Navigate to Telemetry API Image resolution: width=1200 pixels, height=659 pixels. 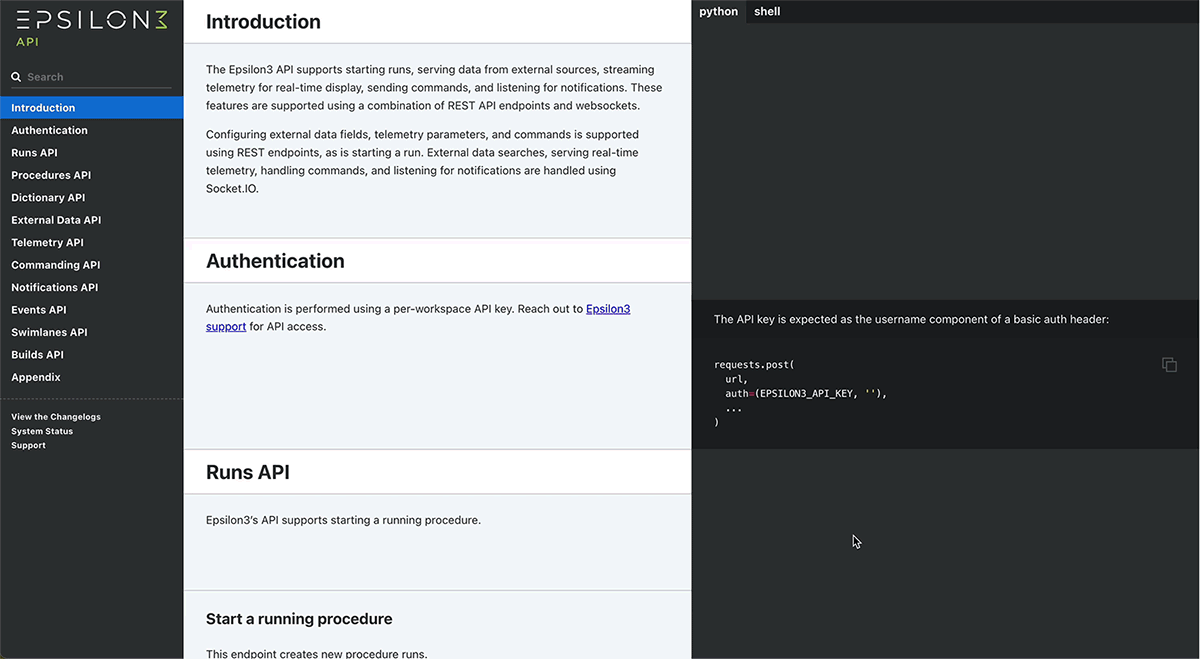point(47,243)
